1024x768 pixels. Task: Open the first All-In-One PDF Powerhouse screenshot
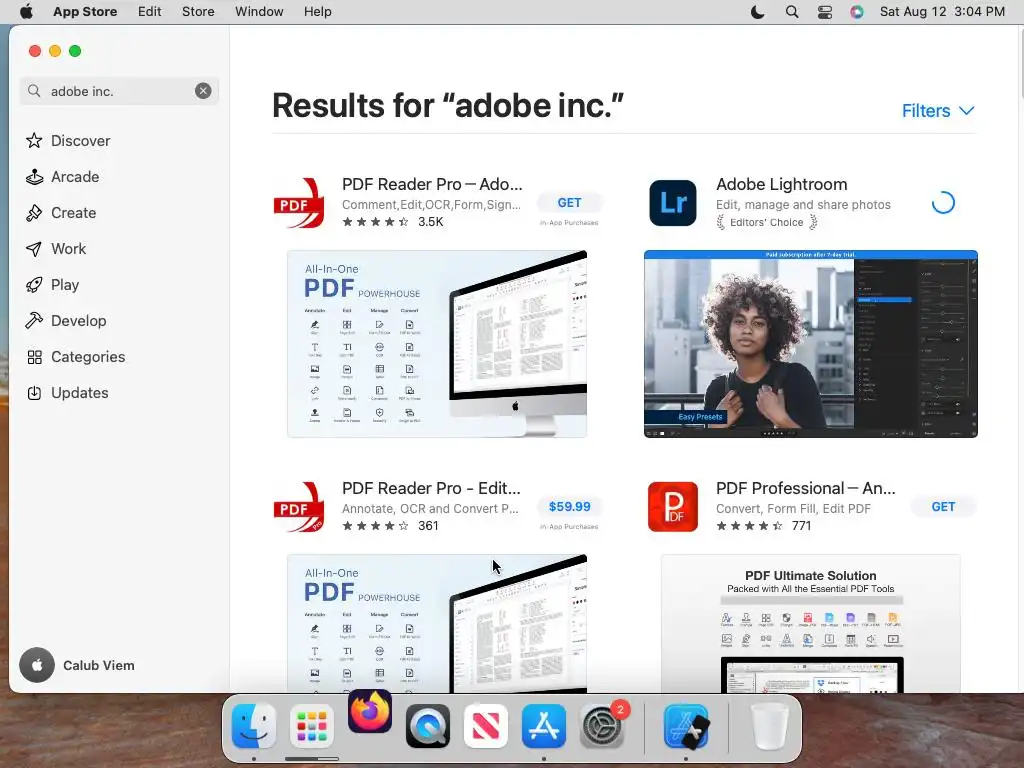point(437,344)
